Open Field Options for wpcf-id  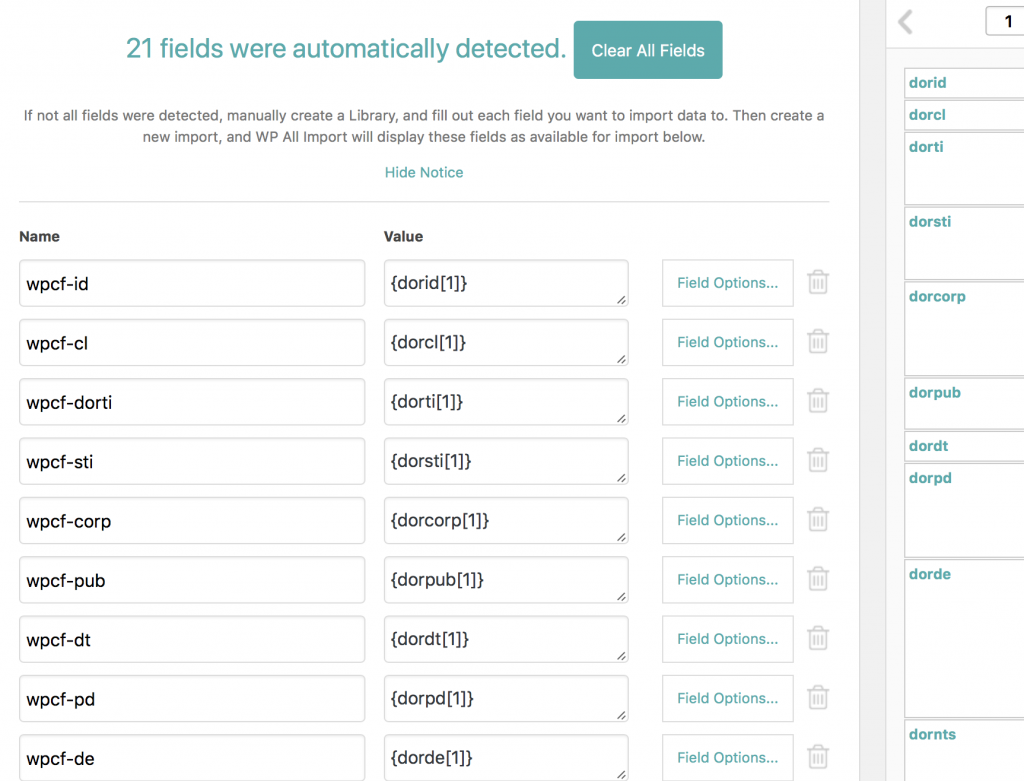click(728, 283)
